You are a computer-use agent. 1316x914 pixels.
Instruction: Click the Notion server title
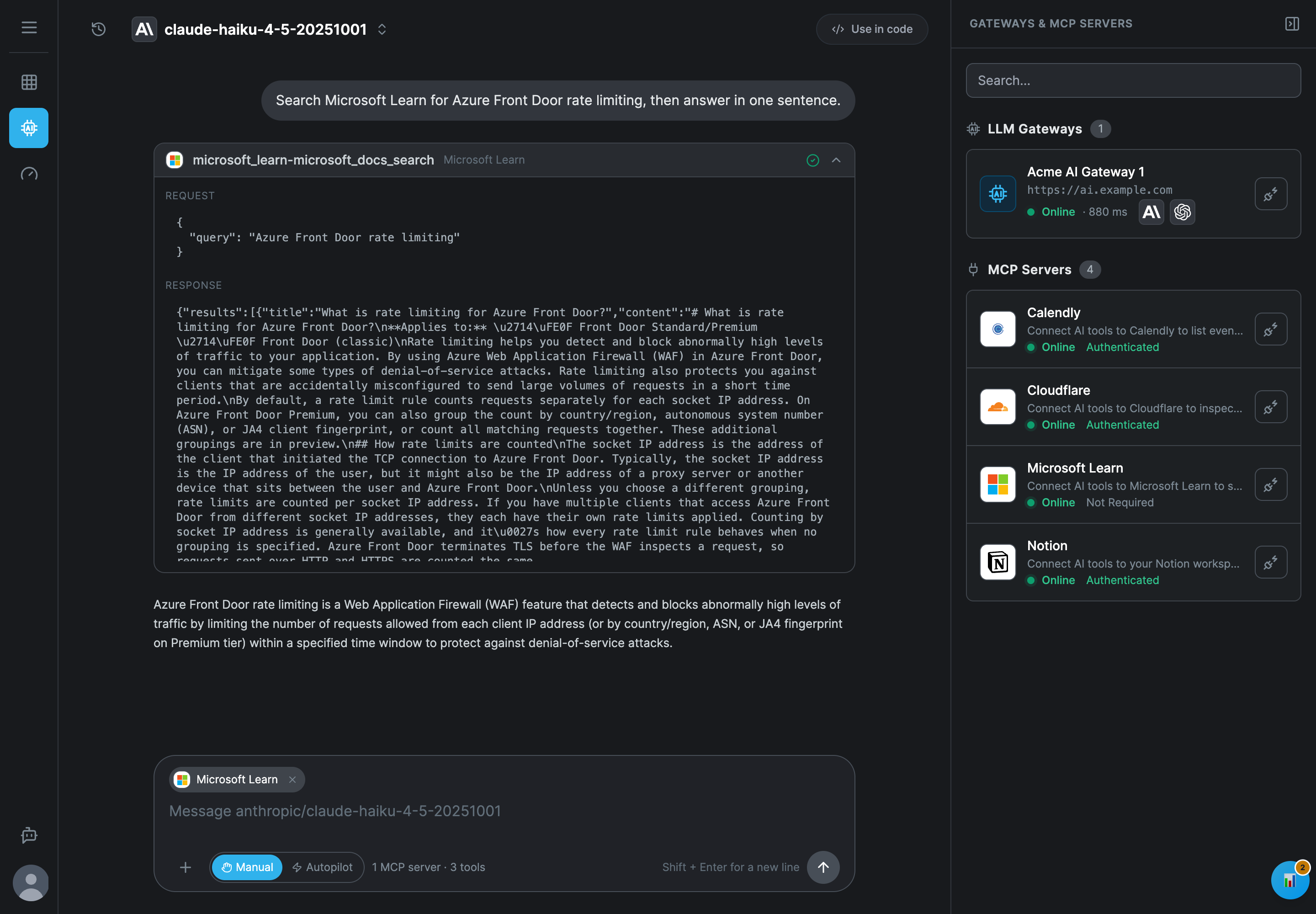tap(1047, 545)
